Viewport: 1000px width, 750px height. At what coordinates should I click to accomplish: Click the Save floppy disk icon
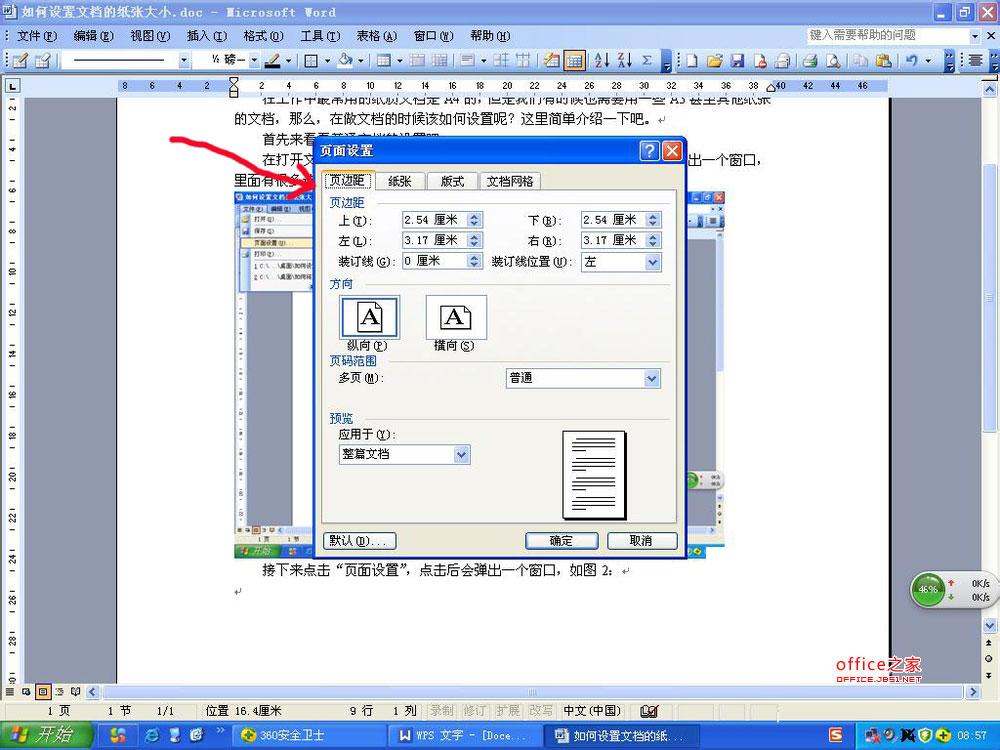737,61
